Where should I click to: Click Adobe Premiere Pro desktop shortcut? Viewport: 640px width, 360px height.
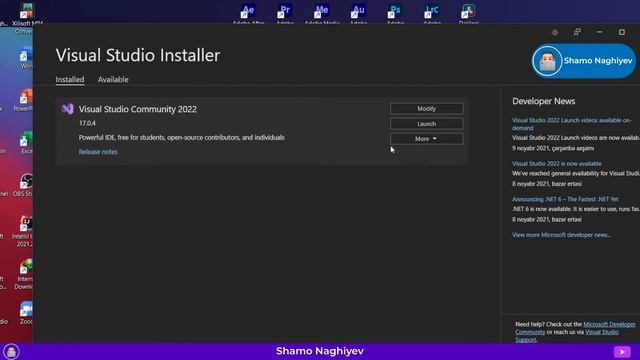coord(285,14)
